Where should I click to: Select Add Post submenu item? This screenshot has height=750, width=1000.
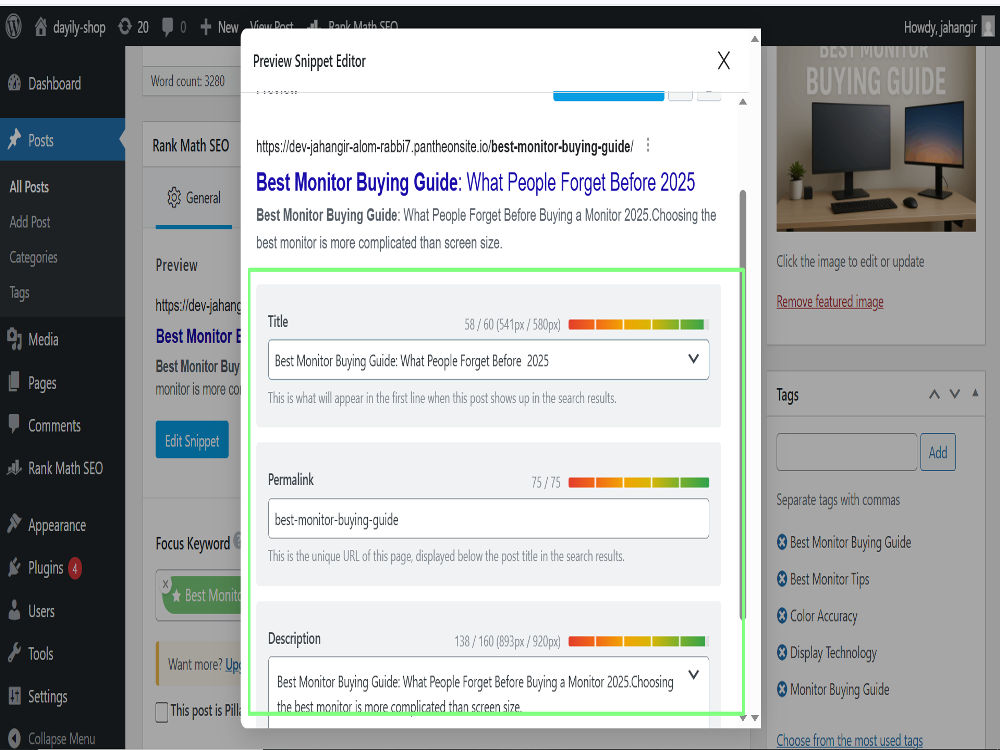30,222
